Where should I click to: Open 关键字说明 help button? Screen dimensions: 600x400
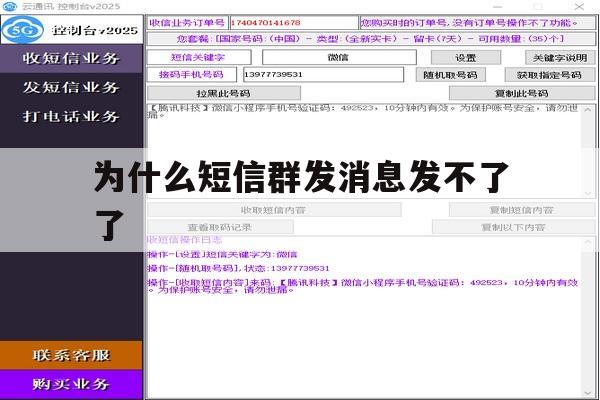560,58
